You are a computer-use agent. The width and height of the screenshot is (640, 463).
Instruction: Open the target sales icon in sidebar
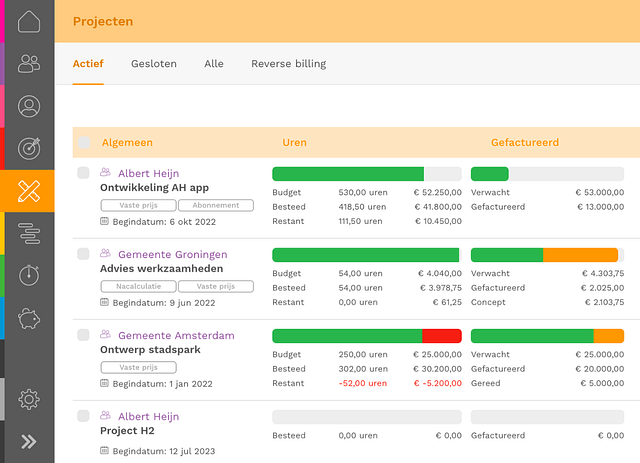(x=29, y=148)
